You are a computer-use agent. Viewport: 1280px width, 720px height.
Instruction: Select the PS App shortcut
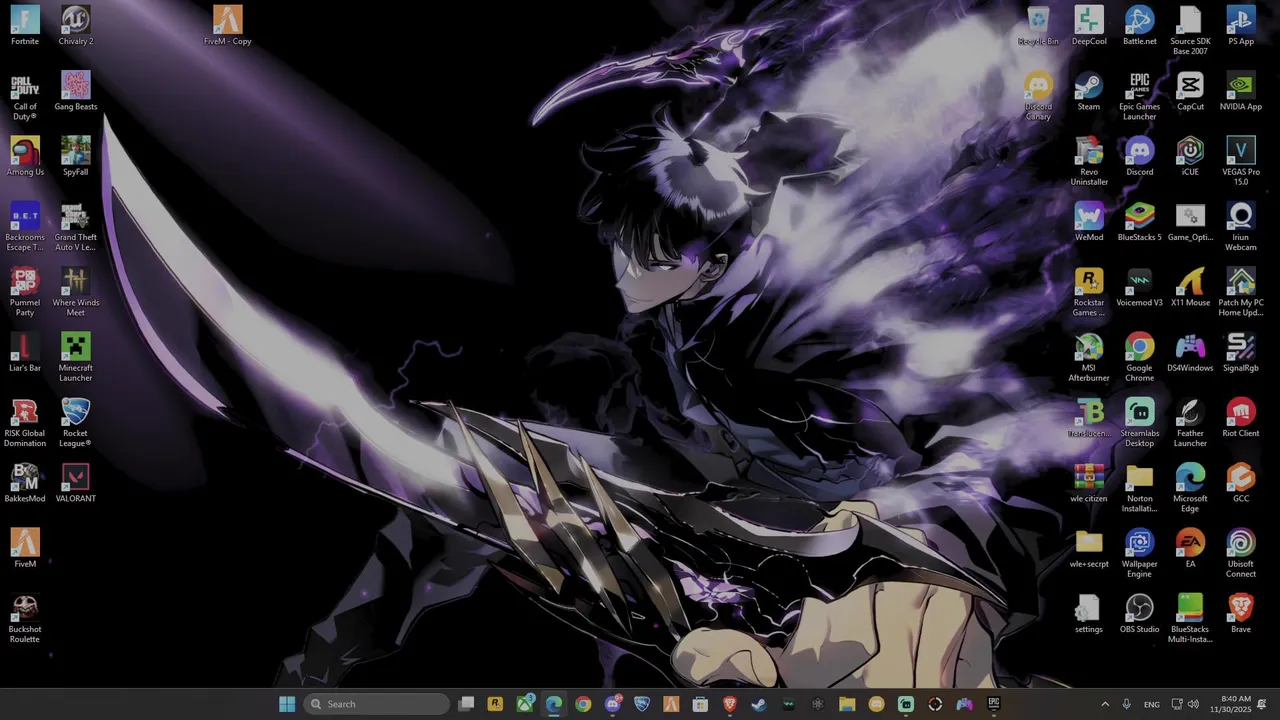tap(1241, 26)
